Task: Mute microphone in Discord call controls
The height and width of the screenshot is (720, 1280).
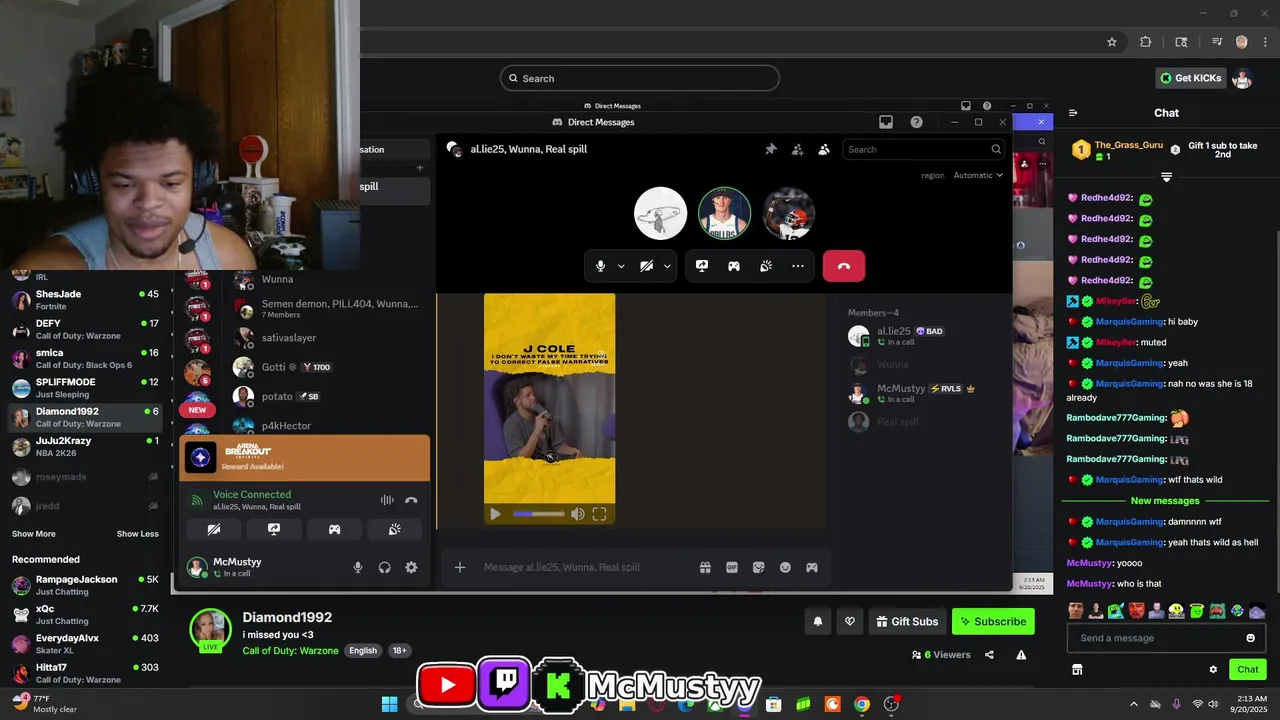Action: coord(600,266)
